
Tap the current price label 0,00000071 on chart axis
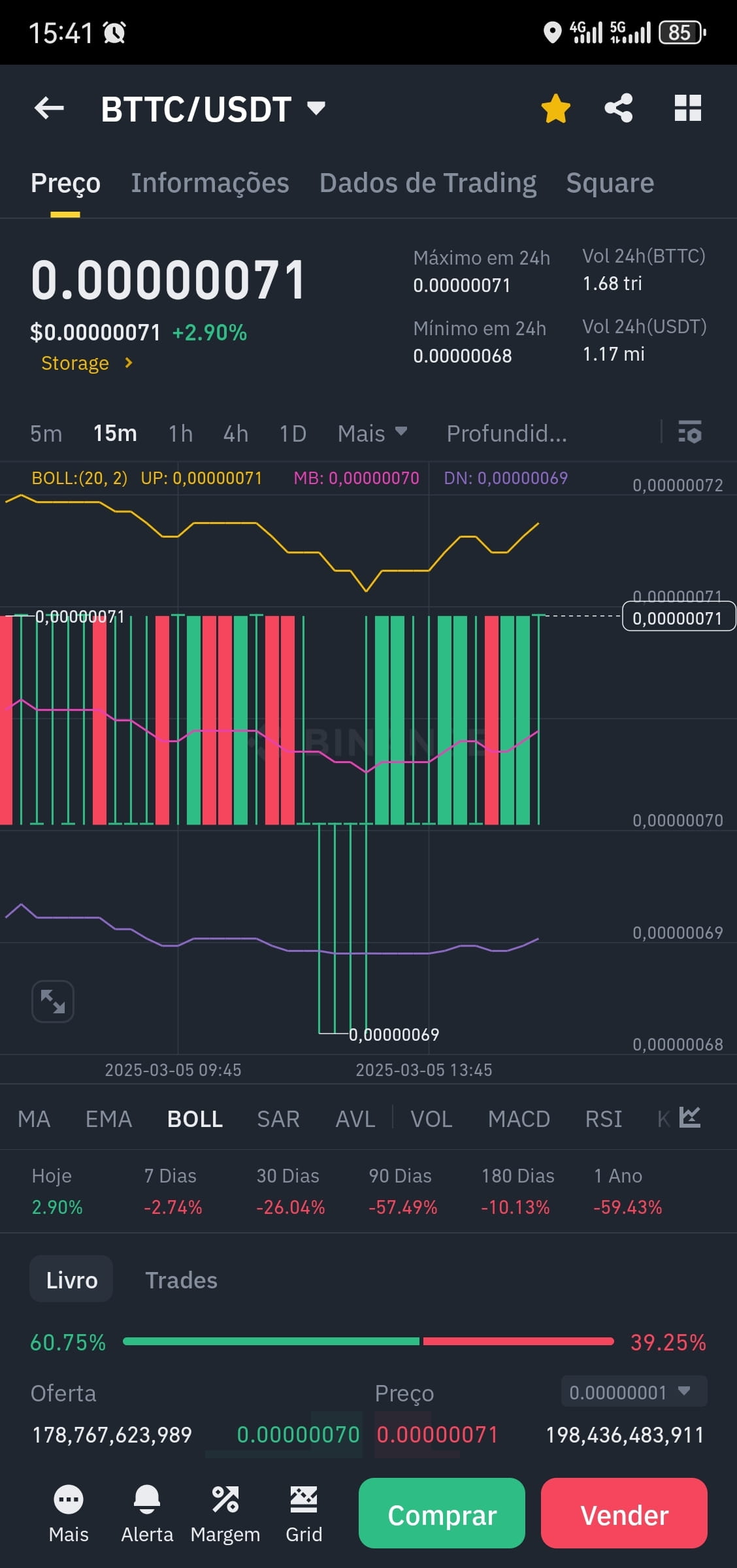[679, 617]
